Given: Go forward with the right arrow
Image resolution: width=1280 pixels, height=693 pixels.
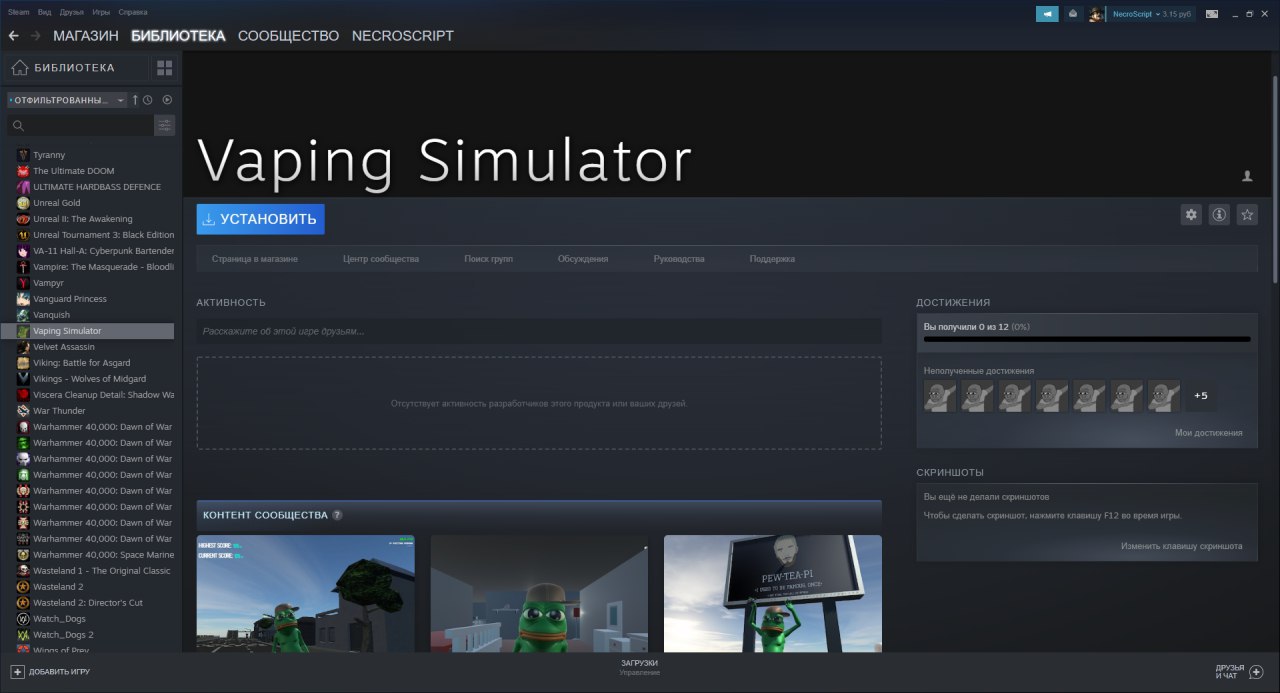Looking at the screenshot, I should [x=36, y=36].
